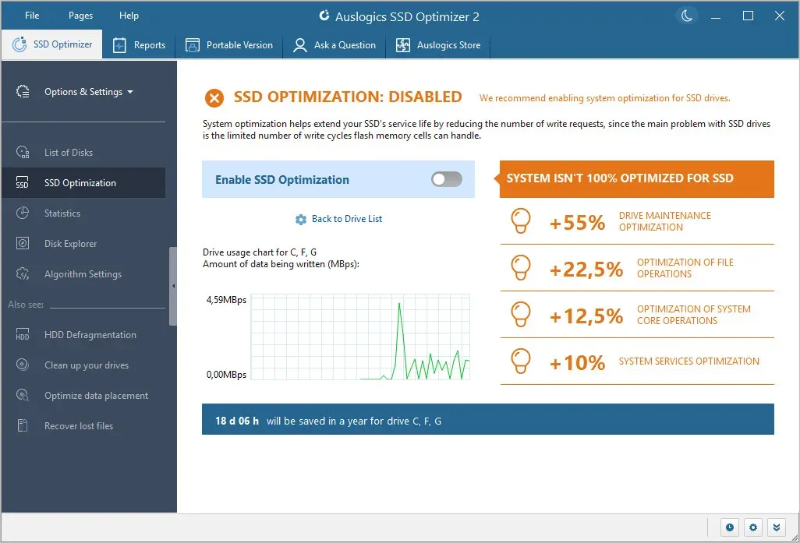The height and width of the screenshot is (543, 800).
Task: Open the File menu
Action: click(x=32, y=16)
